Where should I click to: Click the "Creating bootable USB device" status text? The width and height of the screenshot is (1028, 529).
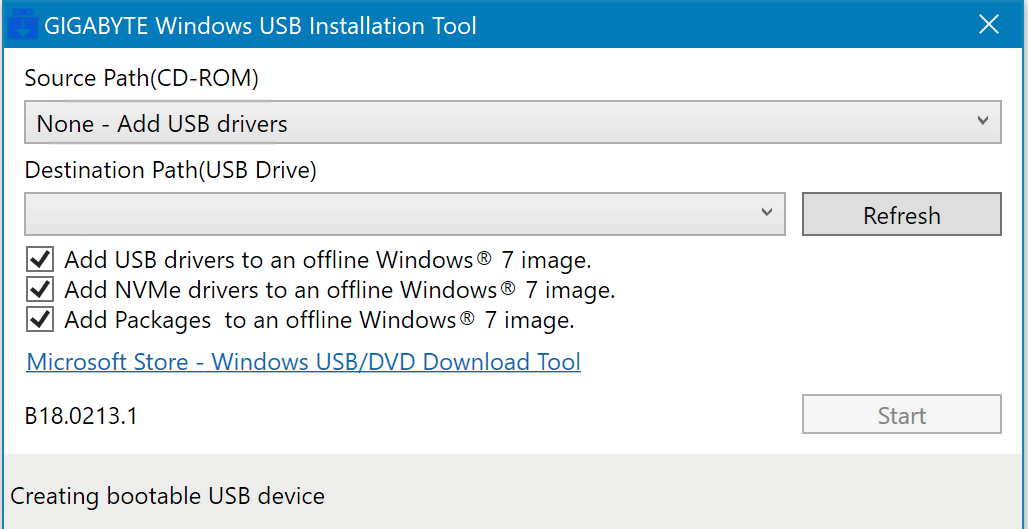pyautogui.click(x=167, y=495)
